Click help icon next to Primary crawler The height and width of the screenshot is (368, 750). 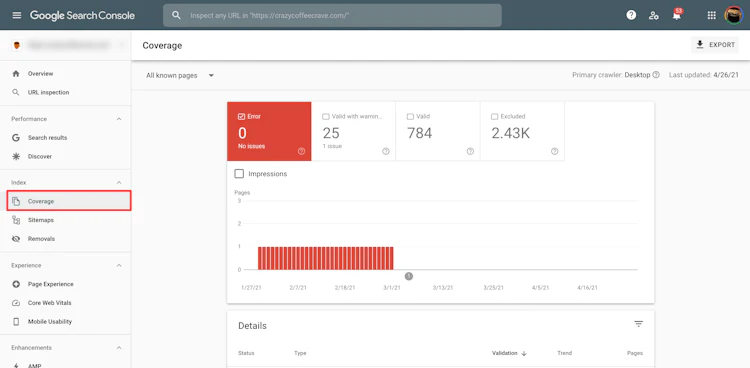(656, 75)
